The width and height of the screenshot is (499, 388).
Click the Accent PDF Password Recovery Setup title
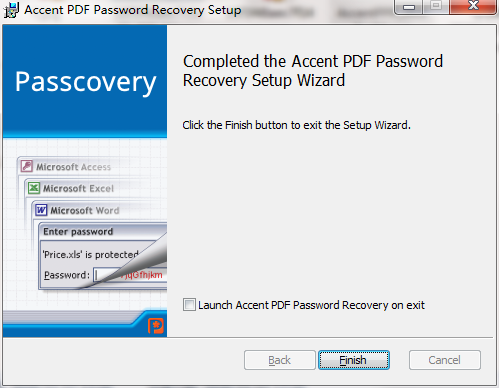pyautogui.click(x=133, y=10)
